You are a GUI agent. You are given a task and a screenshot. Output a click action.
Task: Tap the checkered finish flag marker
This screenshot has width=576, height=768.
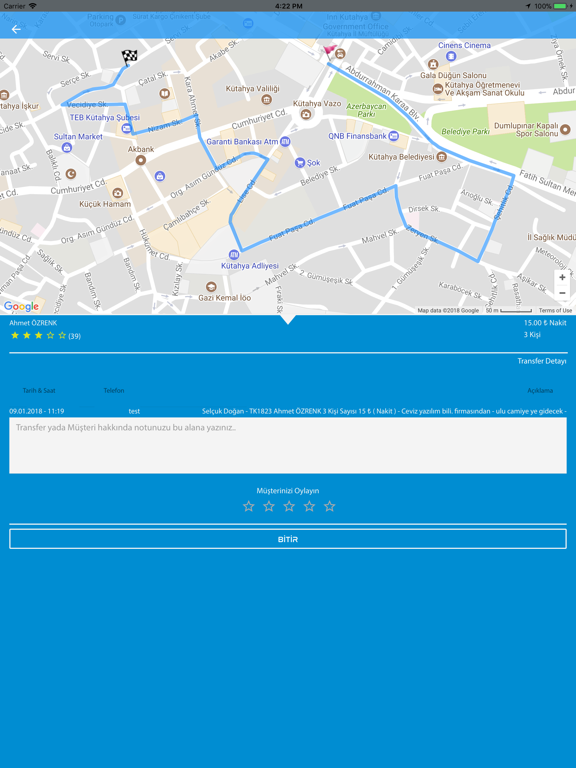(129, 57)
